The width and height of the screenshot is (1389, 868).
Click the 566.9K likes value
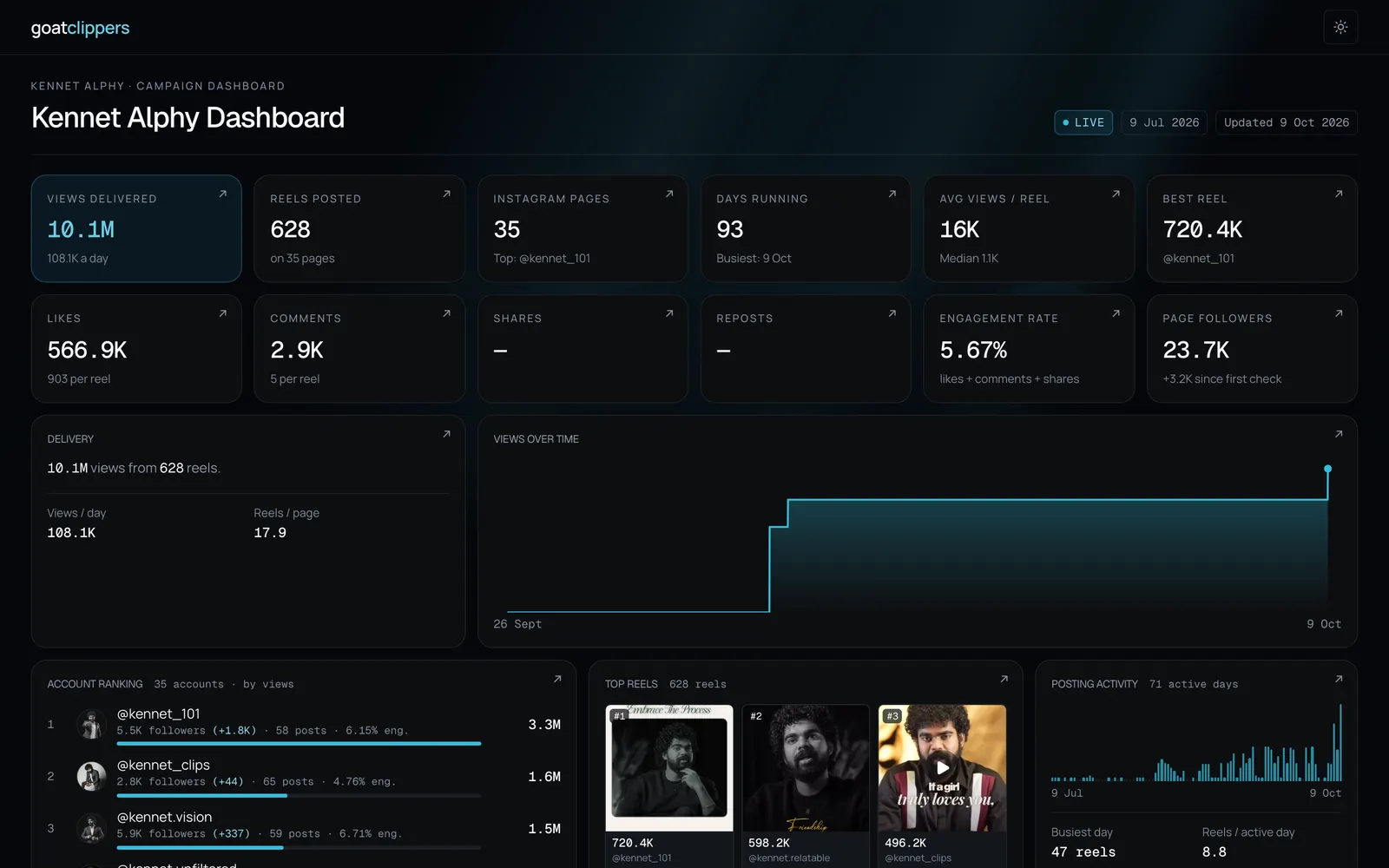87,351
